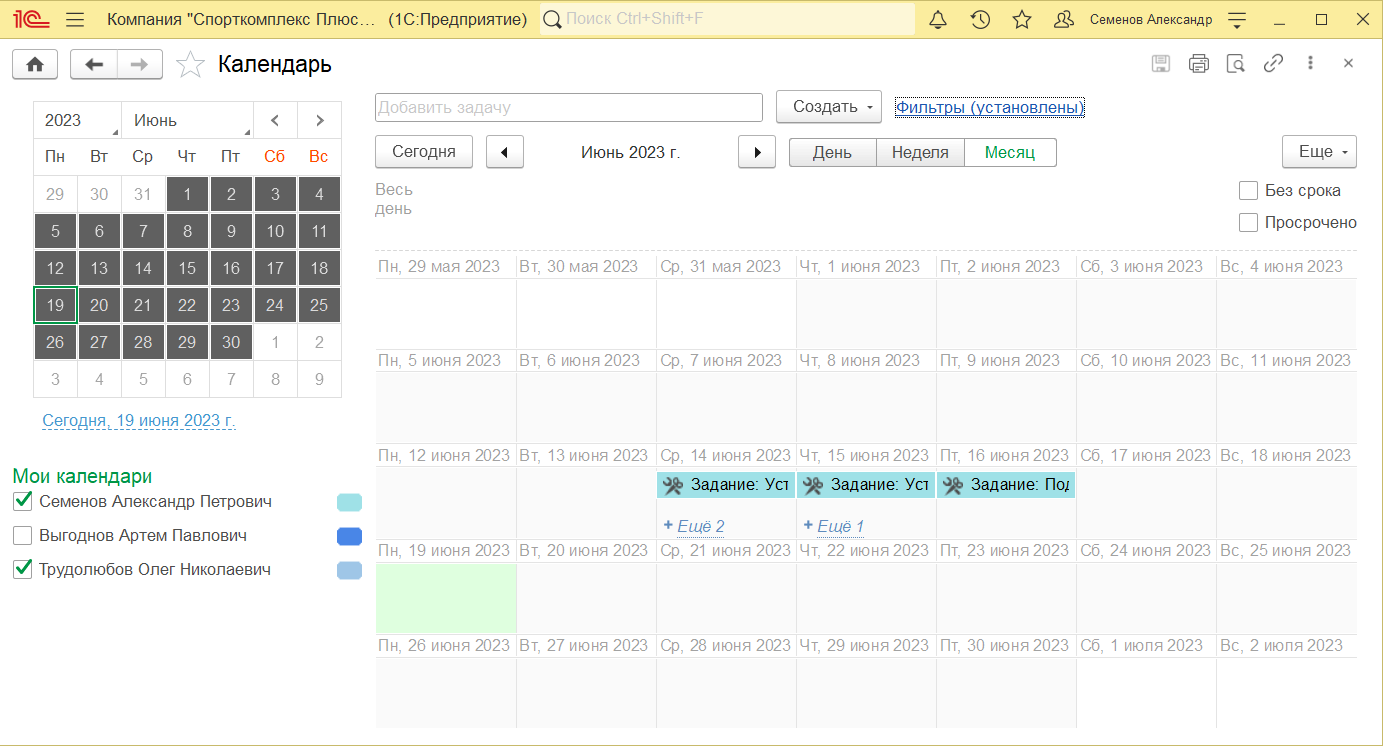
Task: Select June 15 in the mini calendar
Action: (187, 268)
